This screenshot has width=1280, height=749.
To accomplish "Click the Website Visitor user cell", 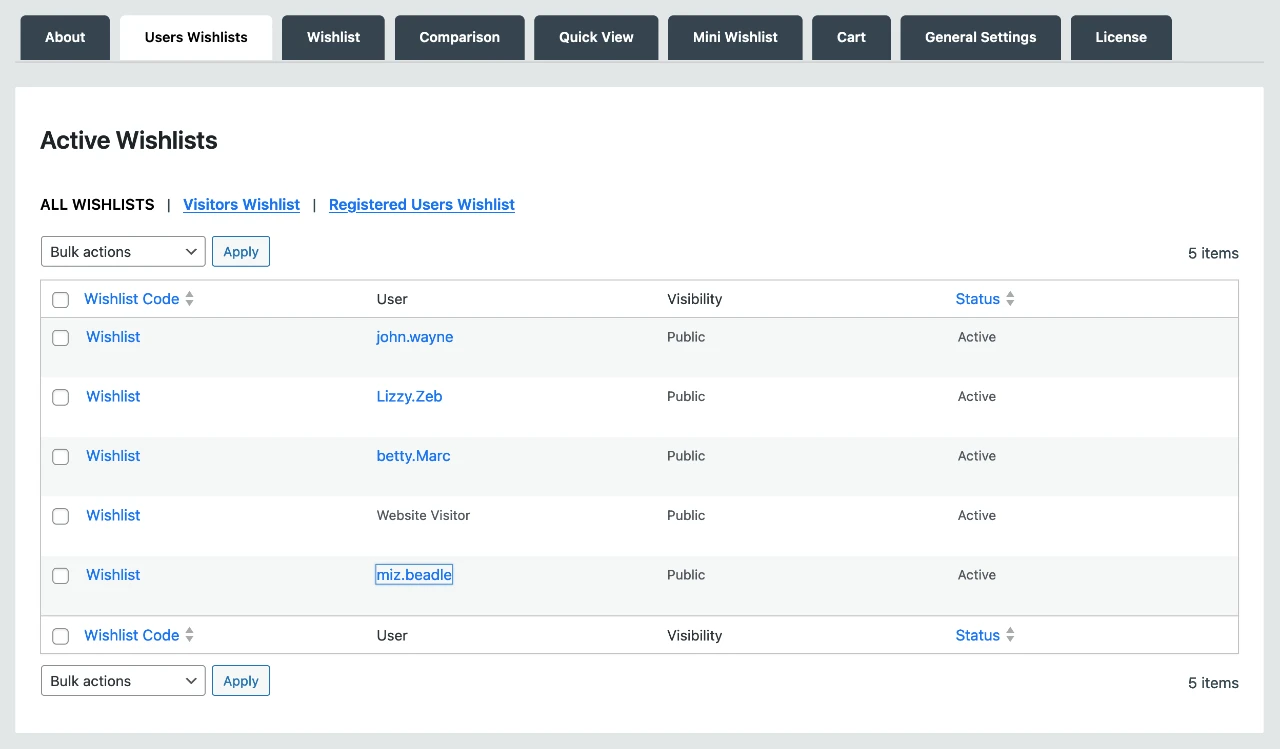I will coord(423,515).
